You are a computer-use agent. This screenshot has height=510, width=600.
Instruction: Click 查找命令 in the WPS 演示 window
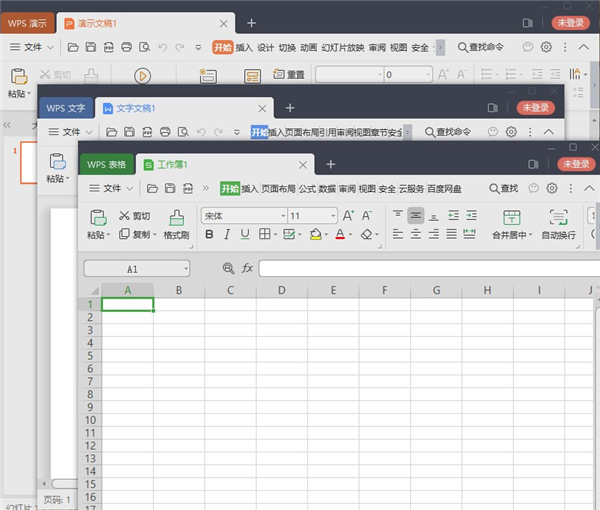pyautogui.click(x=481, y=47)
